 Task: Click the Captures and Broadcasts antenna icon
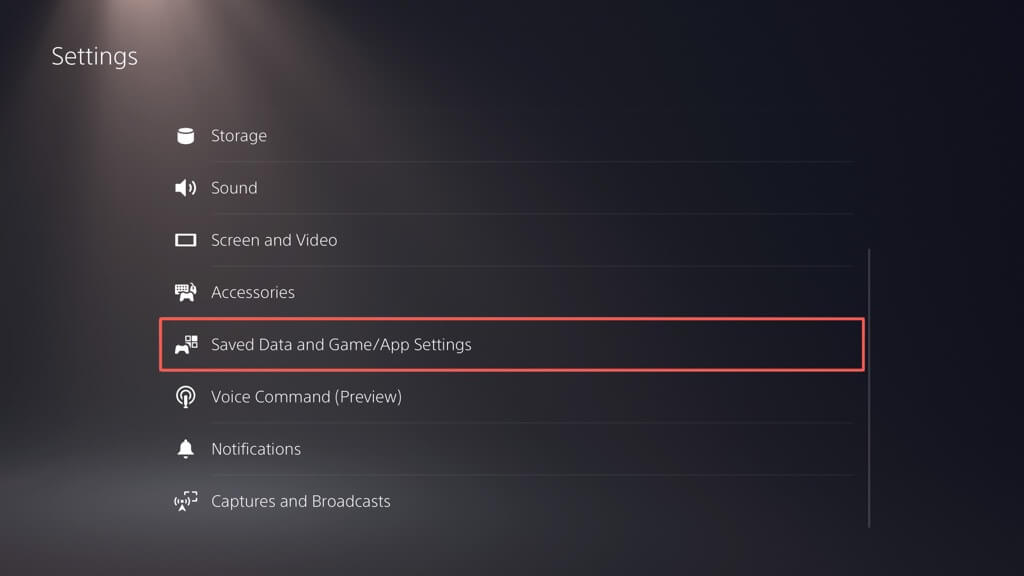pos(185,501)
